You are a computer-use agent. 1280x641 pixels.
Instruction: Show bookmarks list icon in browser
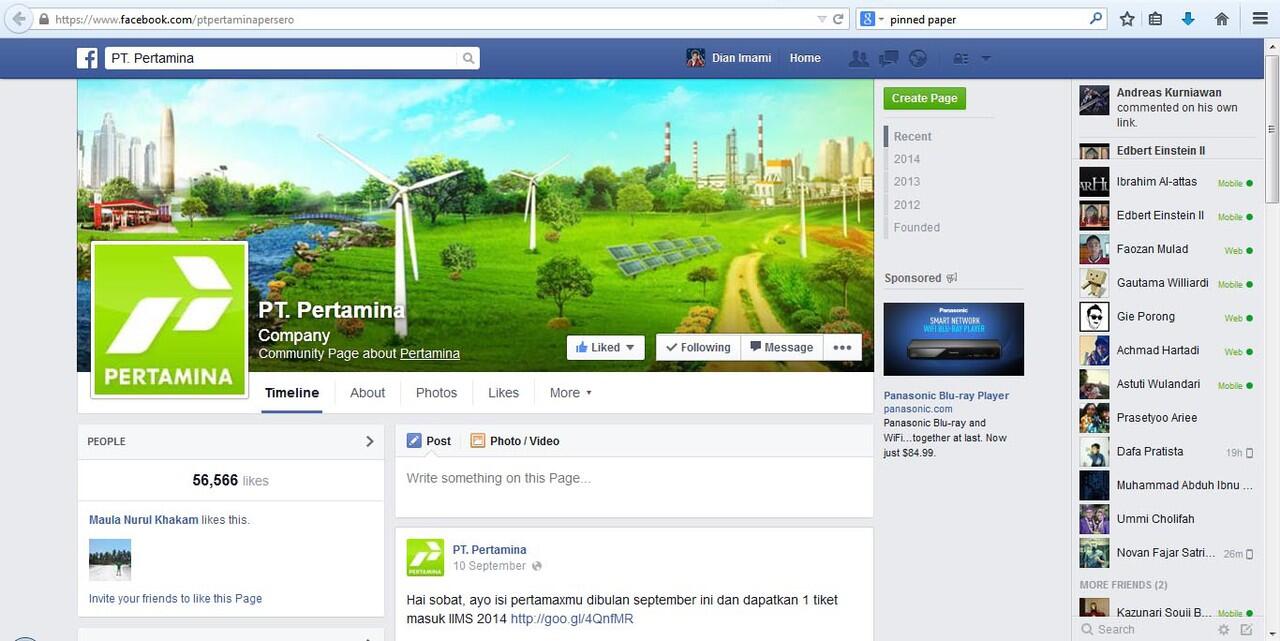1156,19
